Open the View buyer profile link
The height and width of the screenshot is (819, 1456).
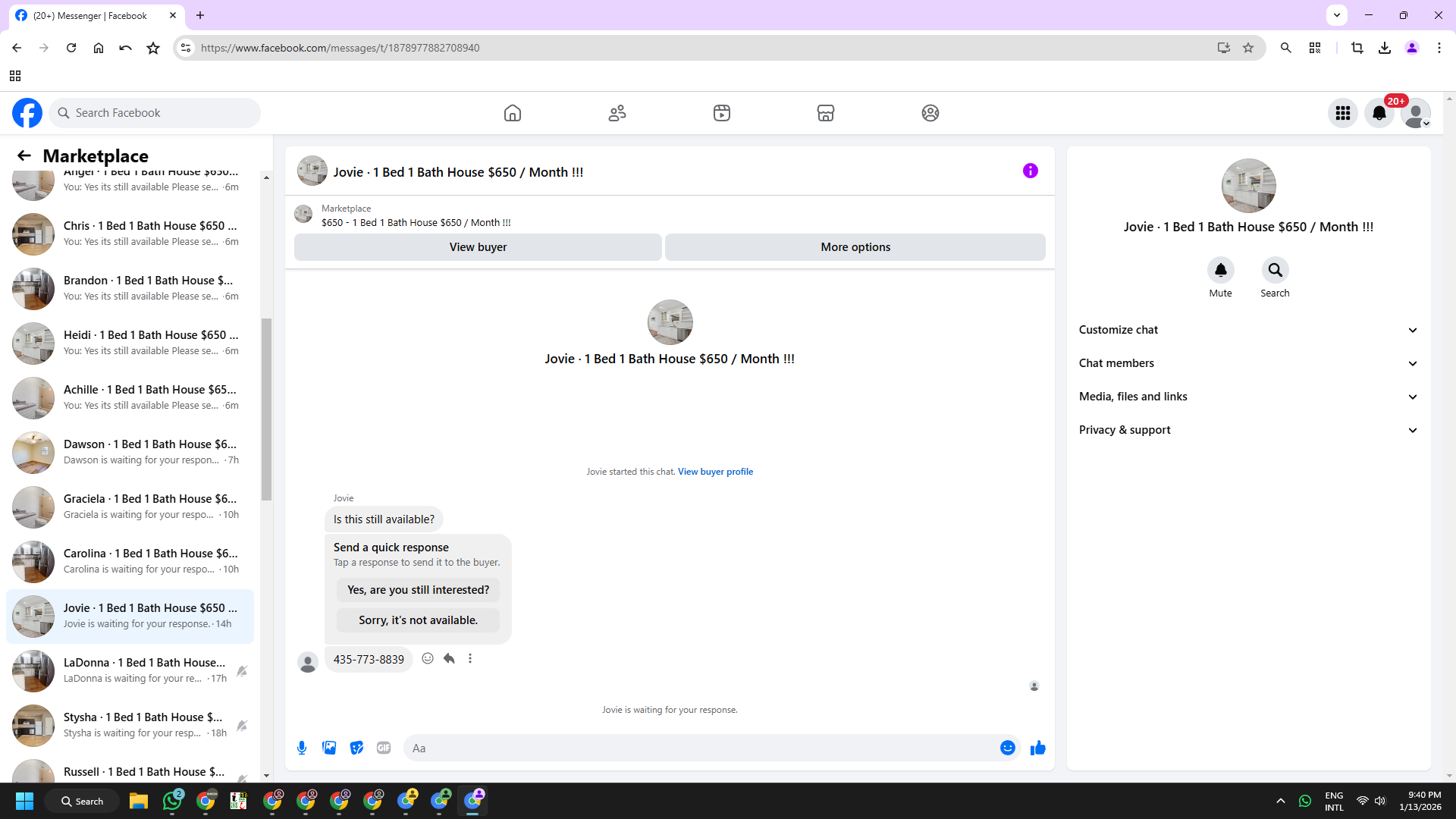tap(715, 472)
